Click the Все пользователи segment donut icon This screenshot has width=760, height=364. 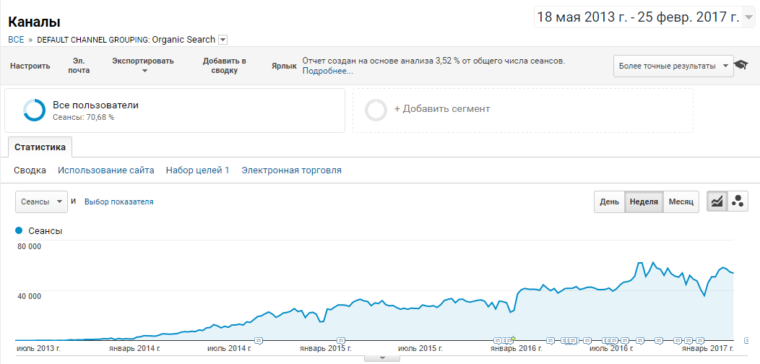click(34, 110)
